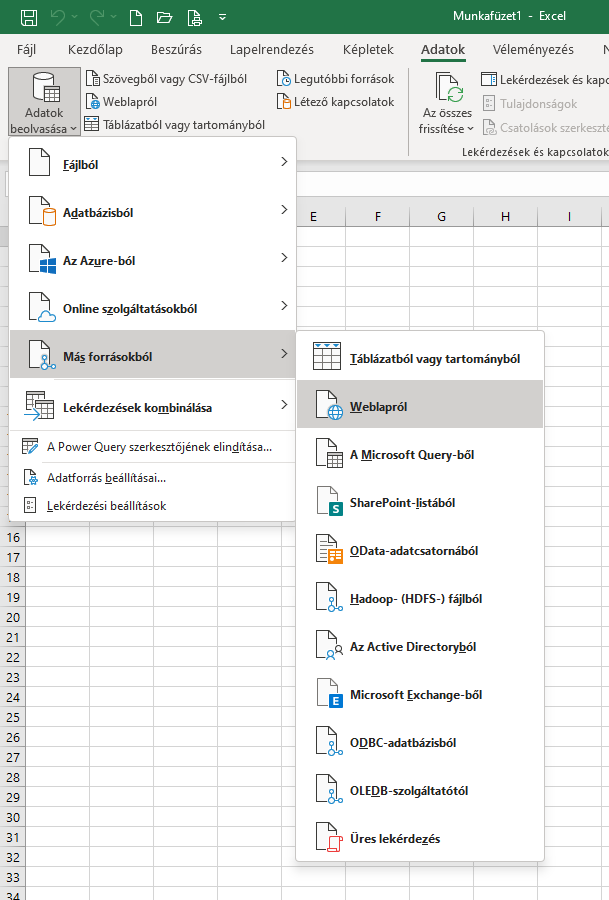Click the Open folder icon in quick access
This screenshot has width=609, height=900.
click(165, 18)
